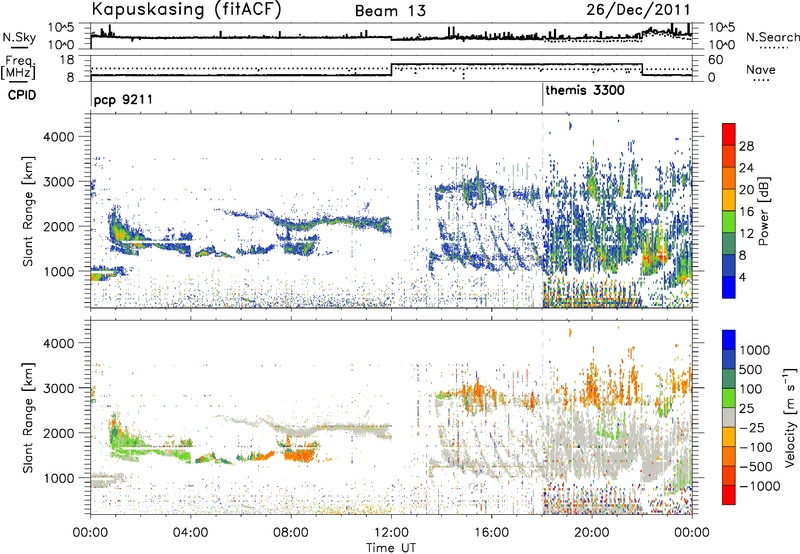This screenshot has width=800, height=554.
Task: Select the "25" tick on Velocity colorbar
Action: (x=746, y=409)
